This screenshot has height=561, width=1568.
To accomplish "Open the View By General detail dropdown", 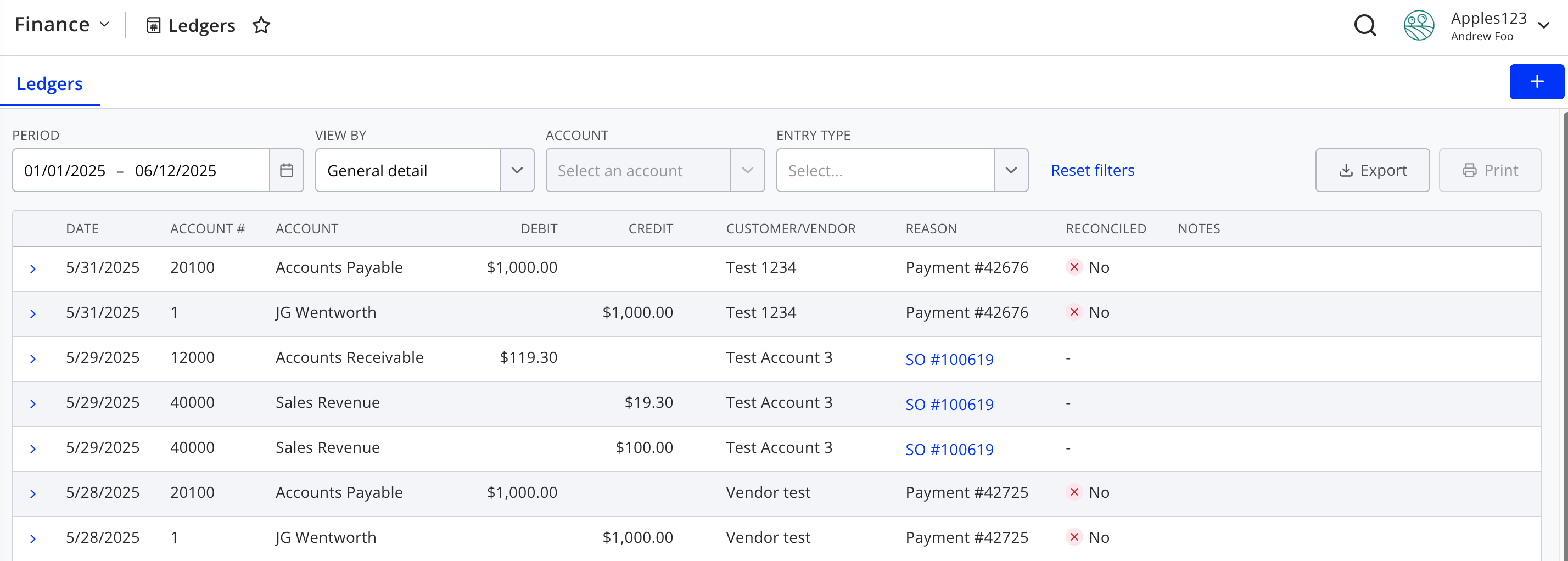I will [x=424, y=170].
